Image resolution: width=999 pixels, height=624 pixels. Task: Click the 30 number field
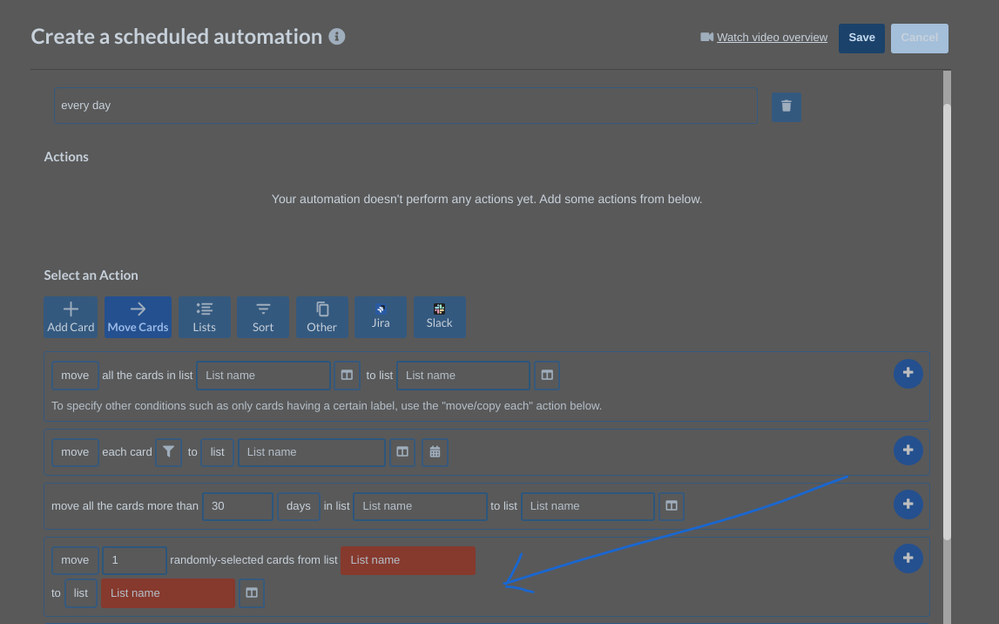[238, 506]
